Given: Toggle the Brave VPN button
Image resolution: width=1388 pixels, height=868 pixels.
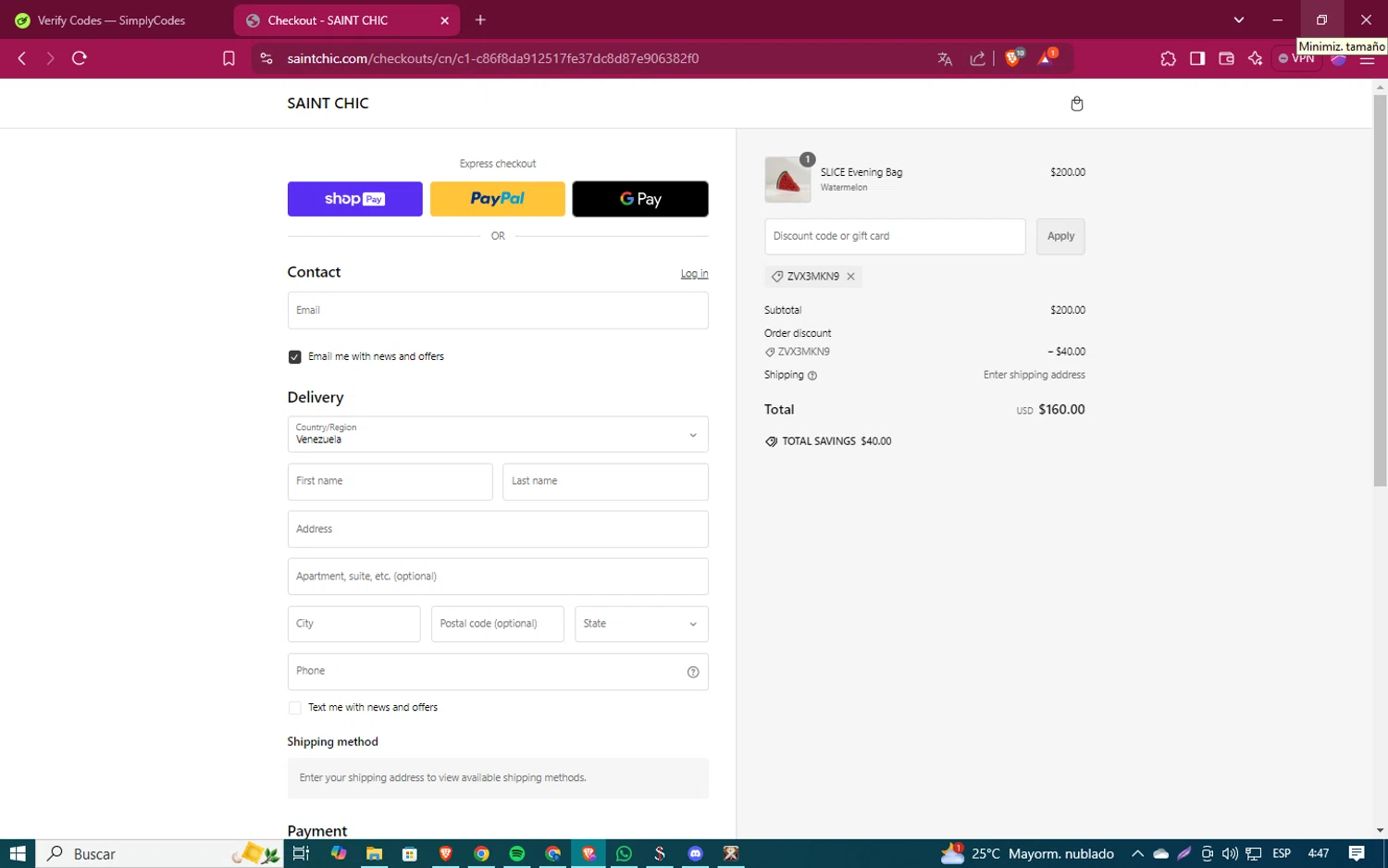Looking at the screenshot, I should click(1296, 58).
